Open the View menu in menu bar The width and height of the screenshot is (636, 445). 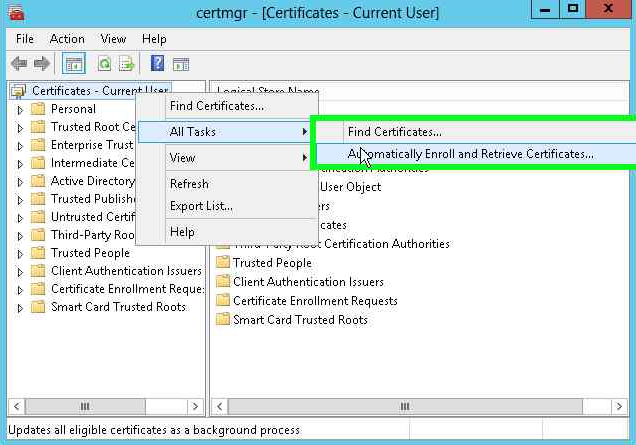tap(113, 39)
